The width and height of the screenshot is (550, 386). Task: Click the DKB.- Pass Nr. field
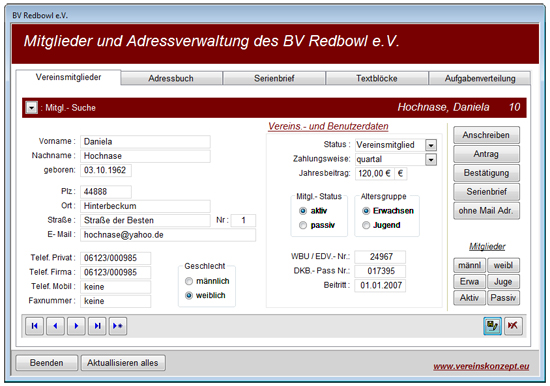point(380,271)
